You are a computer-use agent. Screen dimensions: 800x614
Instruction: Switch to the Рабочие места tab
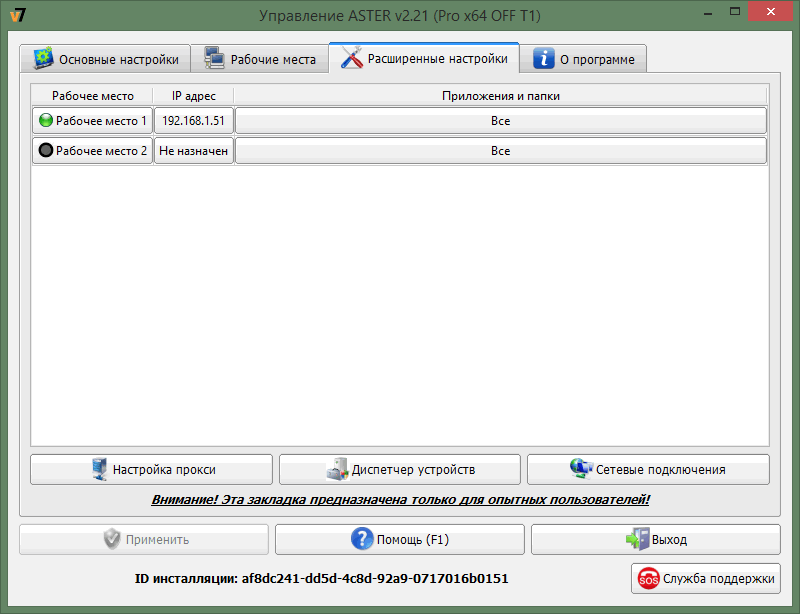pyautogui.click(x=260, y=59)
